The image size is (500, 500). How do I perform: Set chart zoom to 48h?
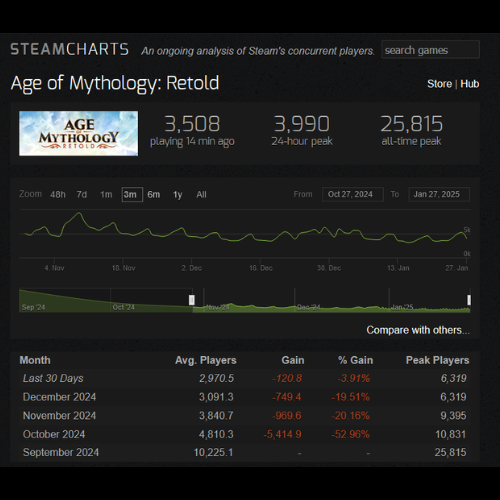pyautogui.click(x=58, y=195)
